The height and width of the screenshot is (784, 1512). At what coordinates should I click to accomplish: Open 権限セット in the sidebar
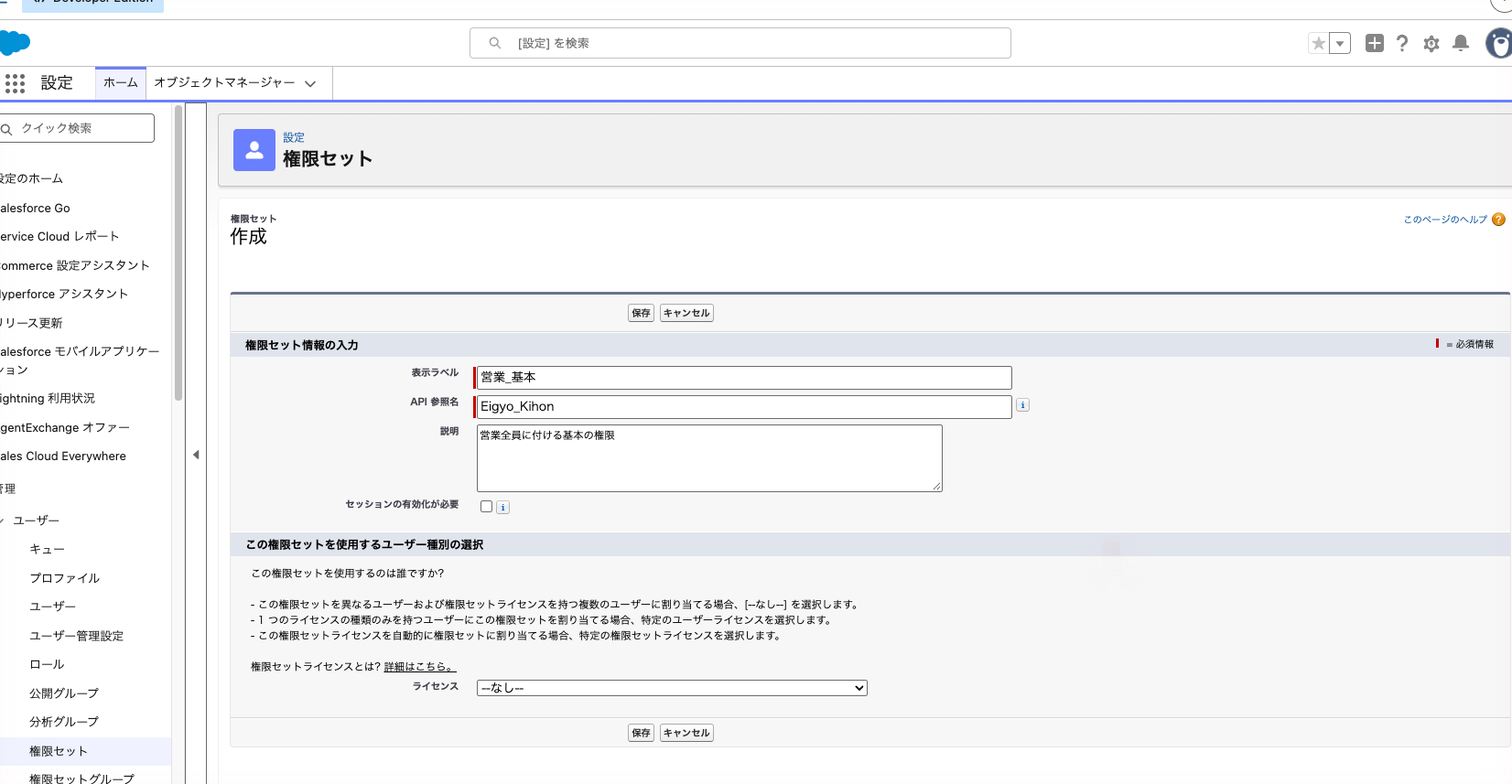click(x=59, y=751)
